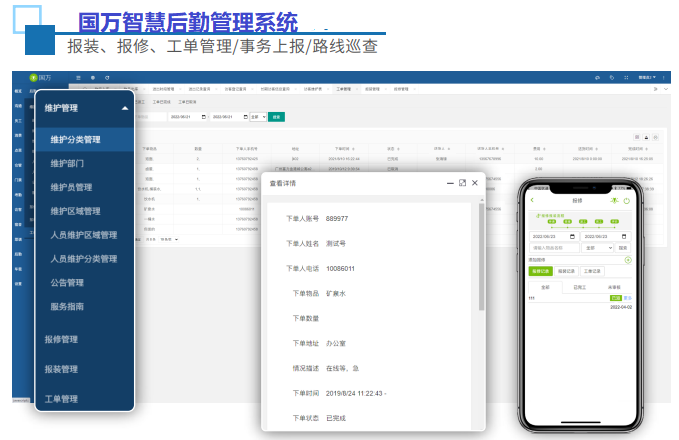The image size is (679, 440).
Task: Open the 全部 dropdown in phone app
Action: (596, 247)
